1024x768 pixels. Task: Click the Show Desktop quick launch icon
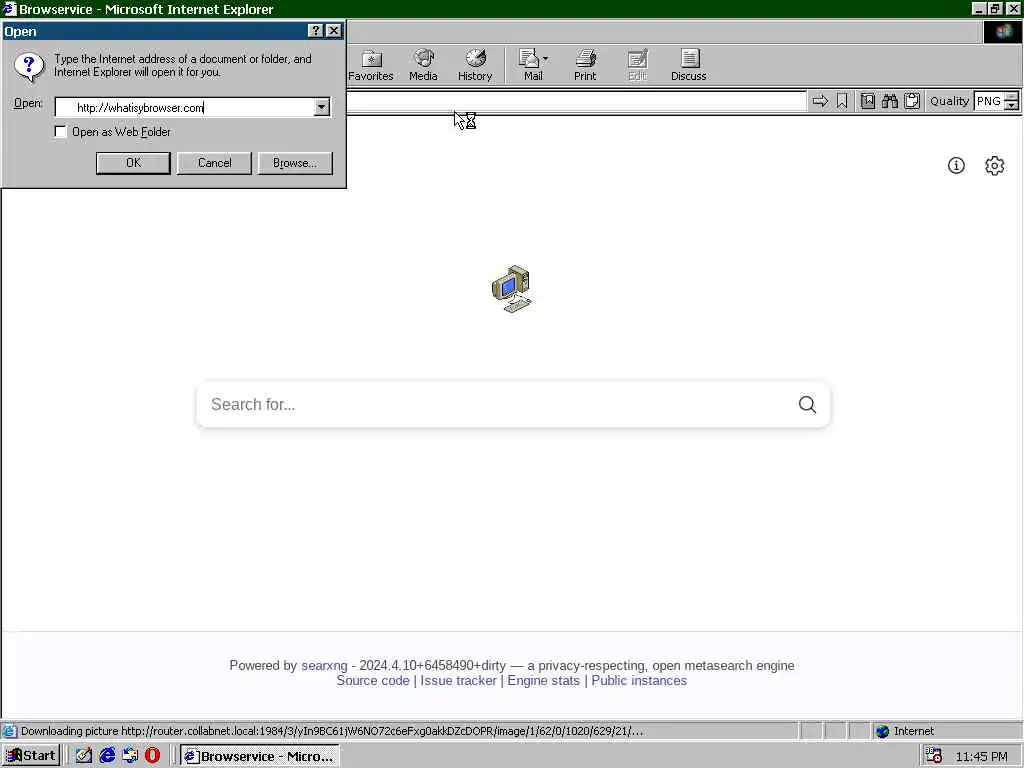(x=84, y=756)
